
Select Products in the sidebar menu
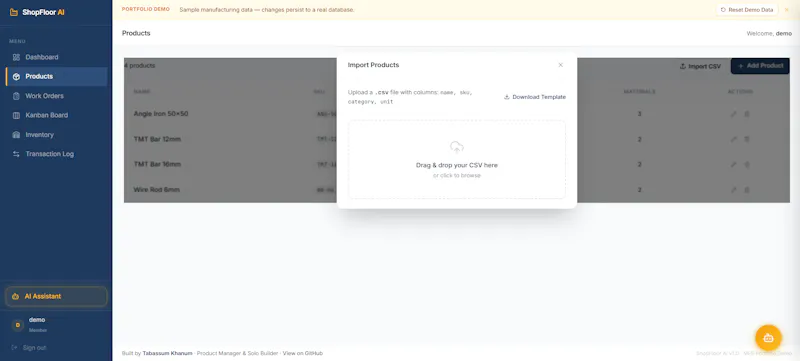coord(56,76)
